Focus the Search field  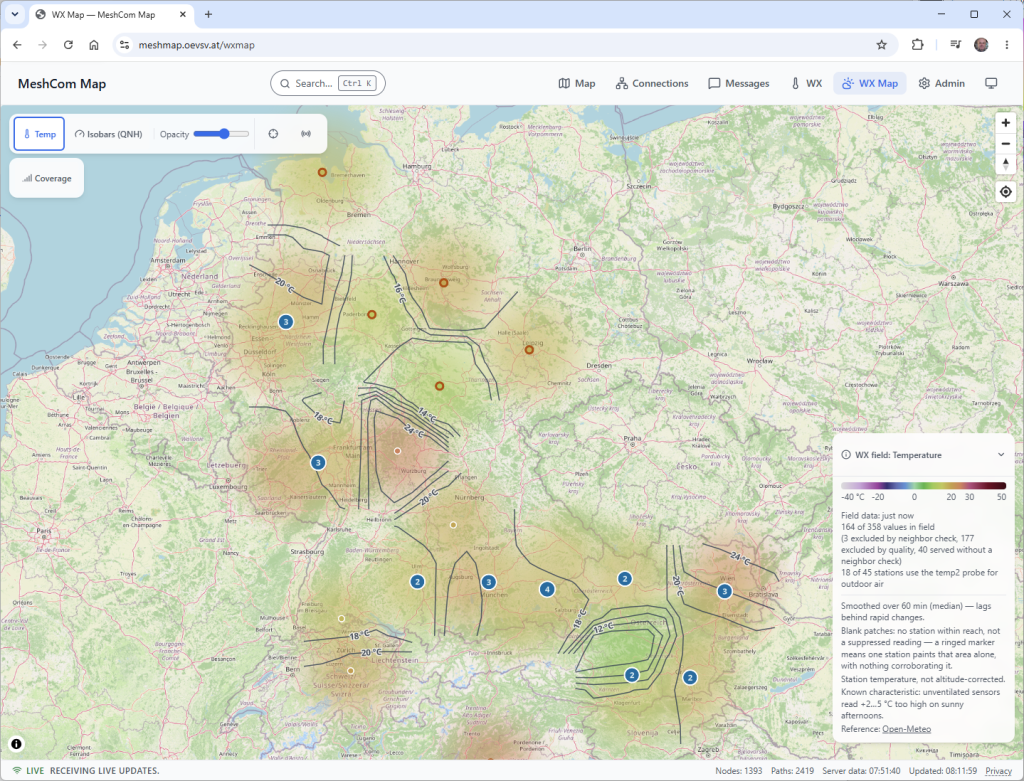pyautogui.click(x=328, y=84)
